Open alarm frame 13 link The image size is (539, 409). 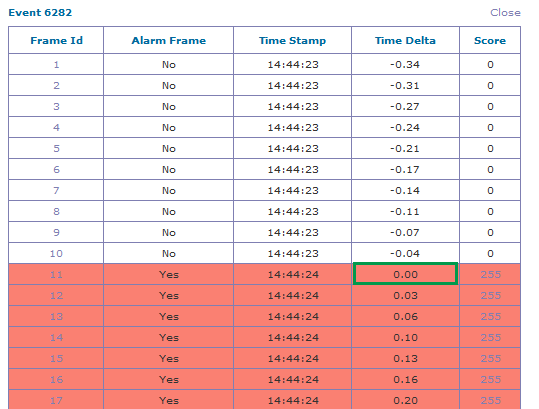coord(56,317)
